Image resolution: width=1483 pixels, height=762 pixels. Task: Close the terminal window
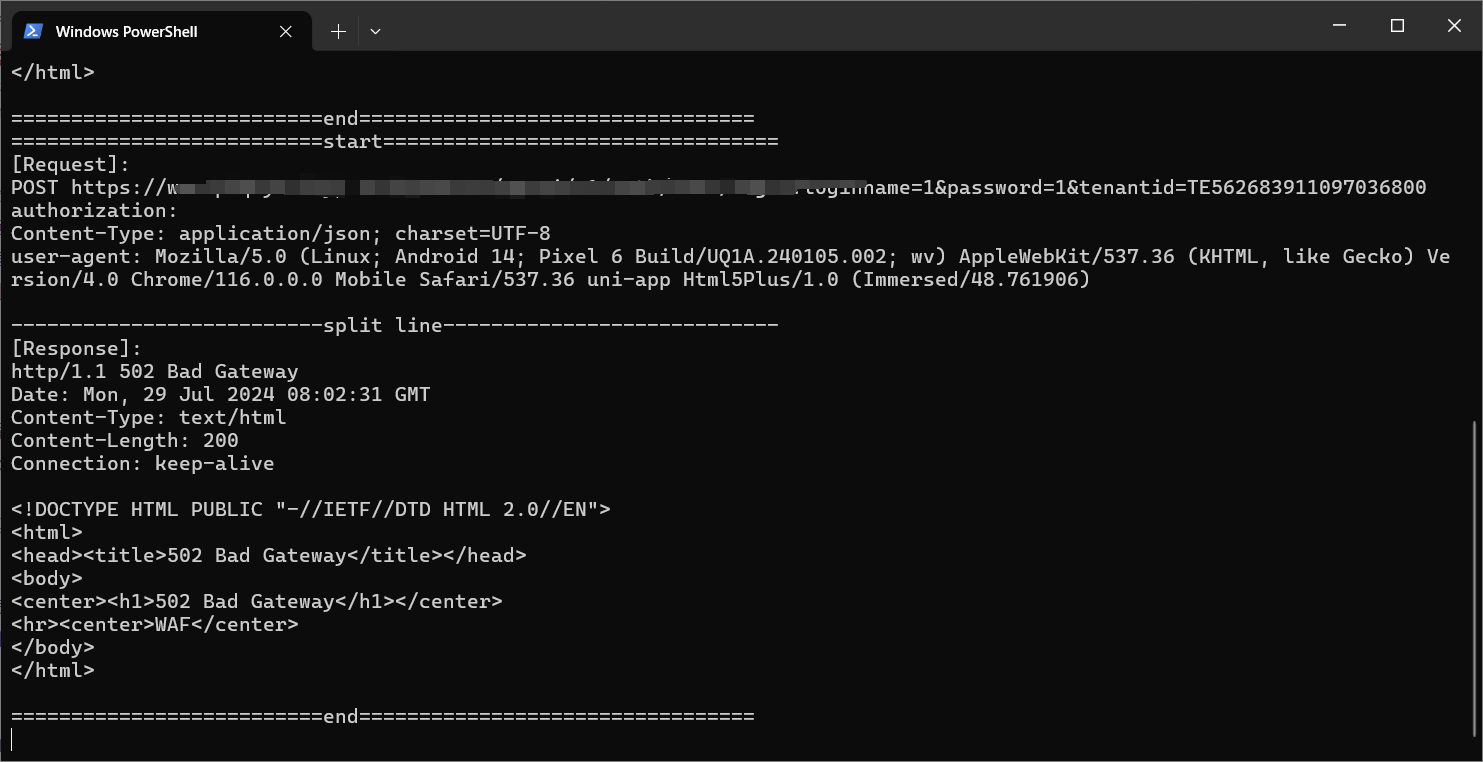(x=1454, y=26)
